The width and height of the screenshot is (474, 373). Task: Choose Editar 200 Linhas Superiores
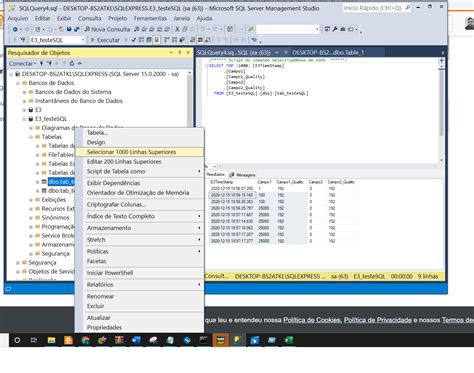(140, 162)
